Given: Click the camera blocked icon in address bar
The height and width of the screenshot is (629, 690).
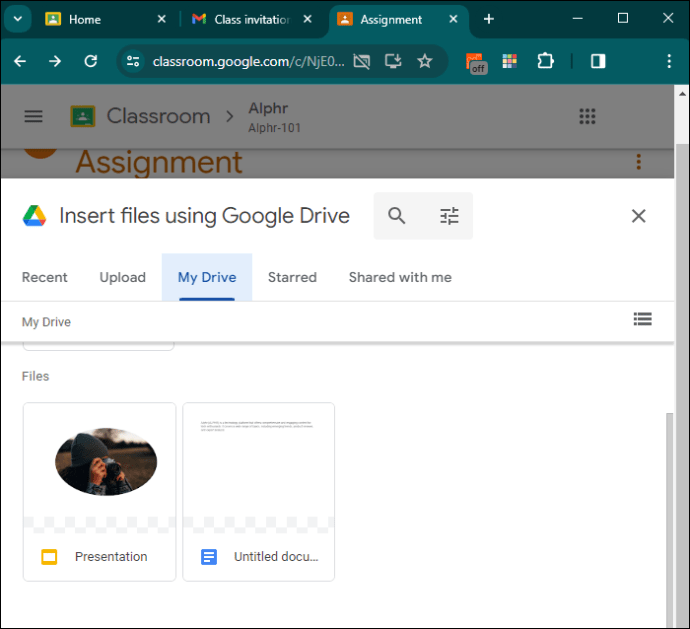Looking at the screenshot, I should click(x=362, y=62).
